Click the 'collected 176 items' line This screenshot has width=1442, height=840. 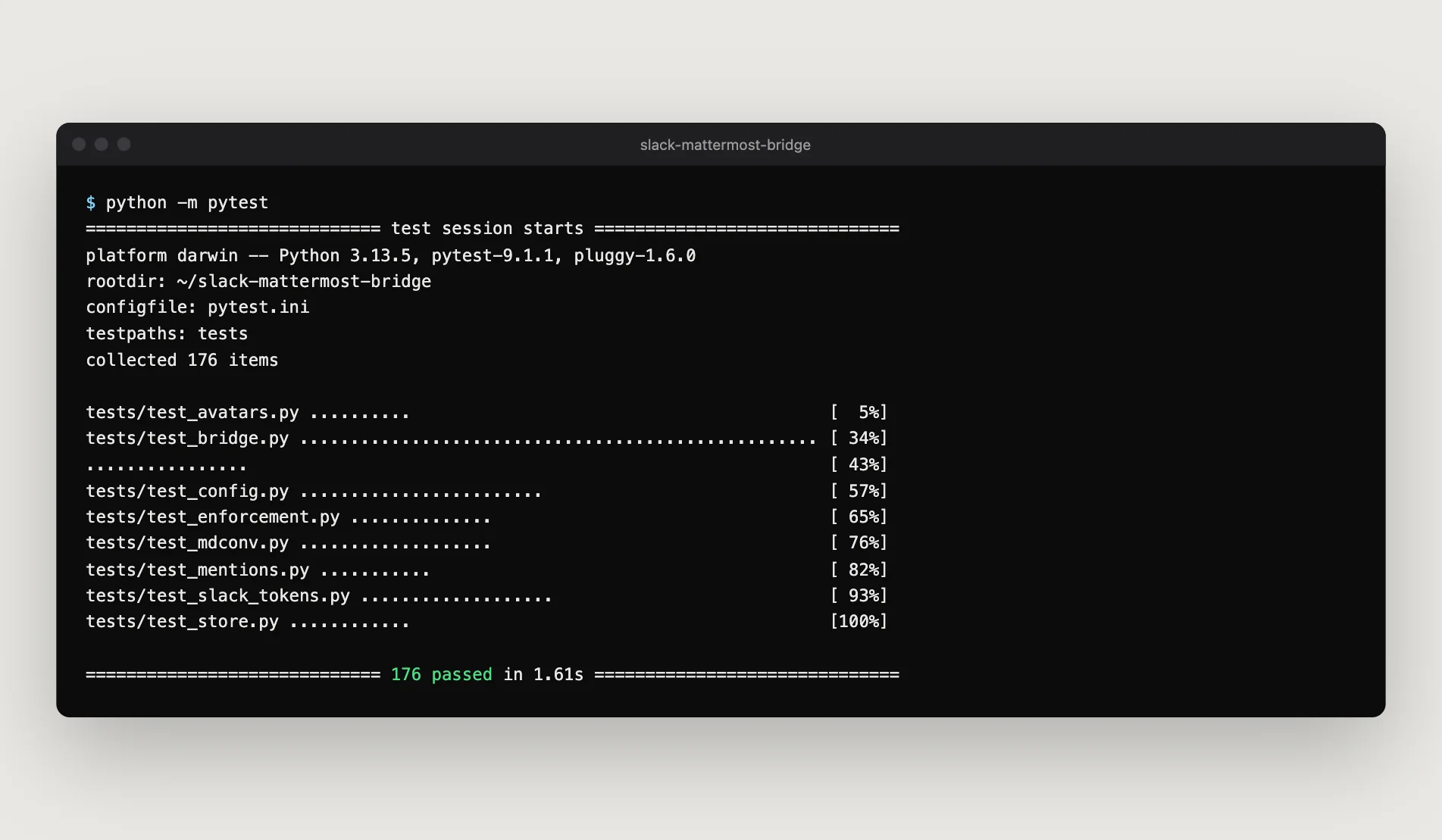[182, 360]
